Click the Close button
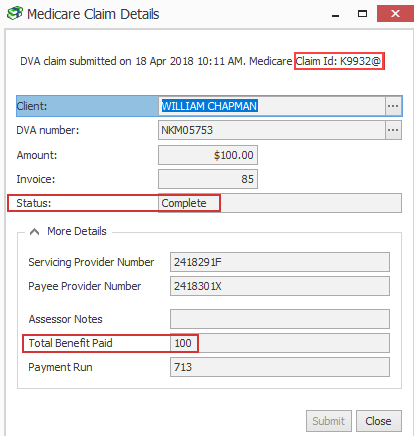Viewport: 414px width, 436px height. coord(379,421)
